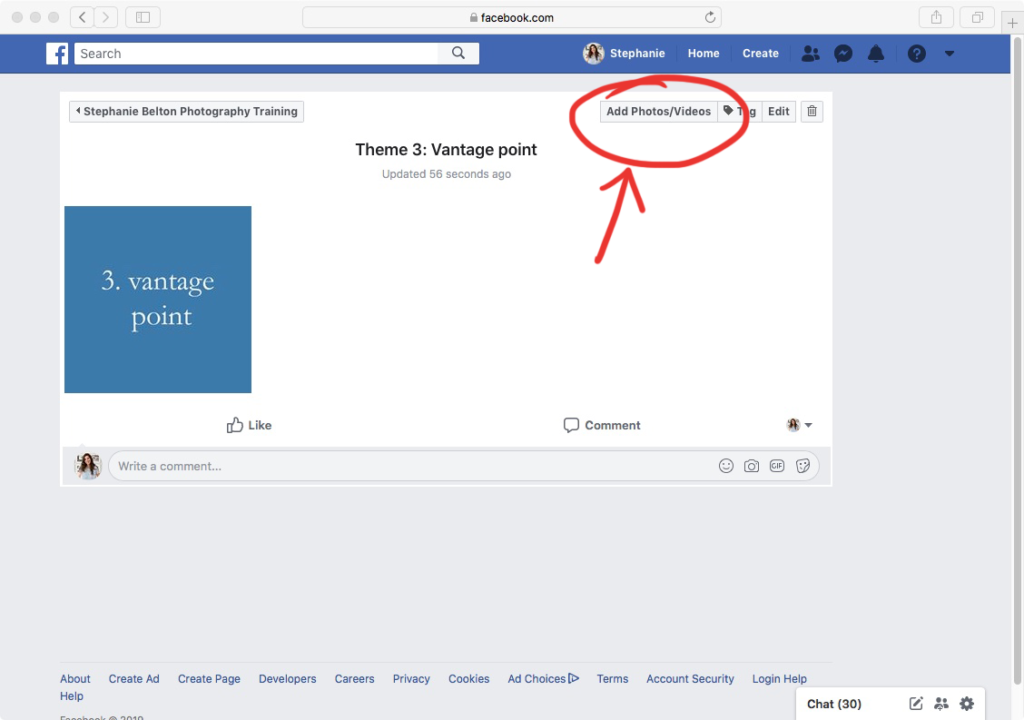Go to Home in top bar
Viewport: 1024px width, 720px height.
(x=703, y=54)
